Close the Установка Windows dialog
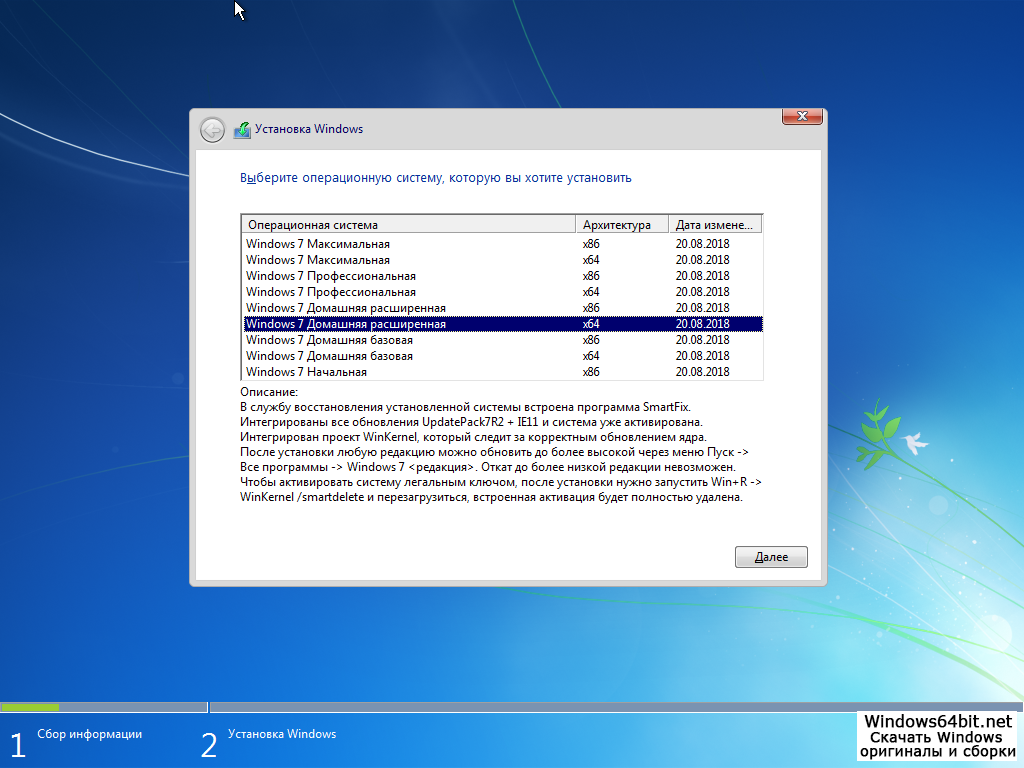Screen dimensions: 1024x768 tap(802, 117)
